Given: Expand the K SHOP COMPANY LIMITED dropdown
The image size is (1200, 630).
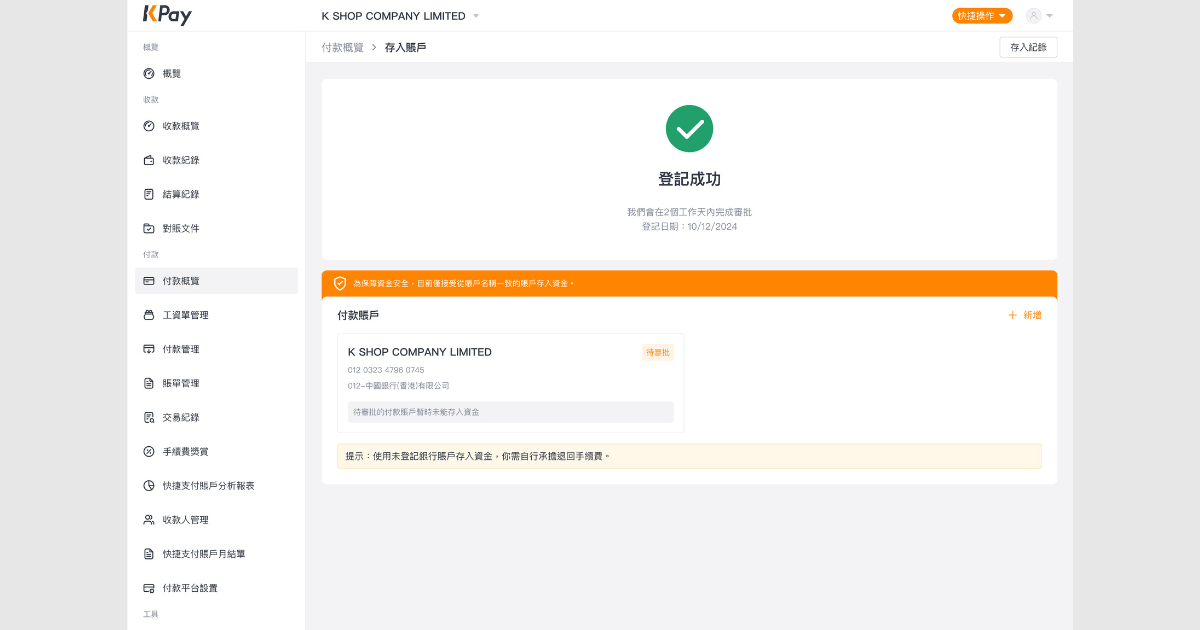Looking at the screenshot, I should 476,16.
